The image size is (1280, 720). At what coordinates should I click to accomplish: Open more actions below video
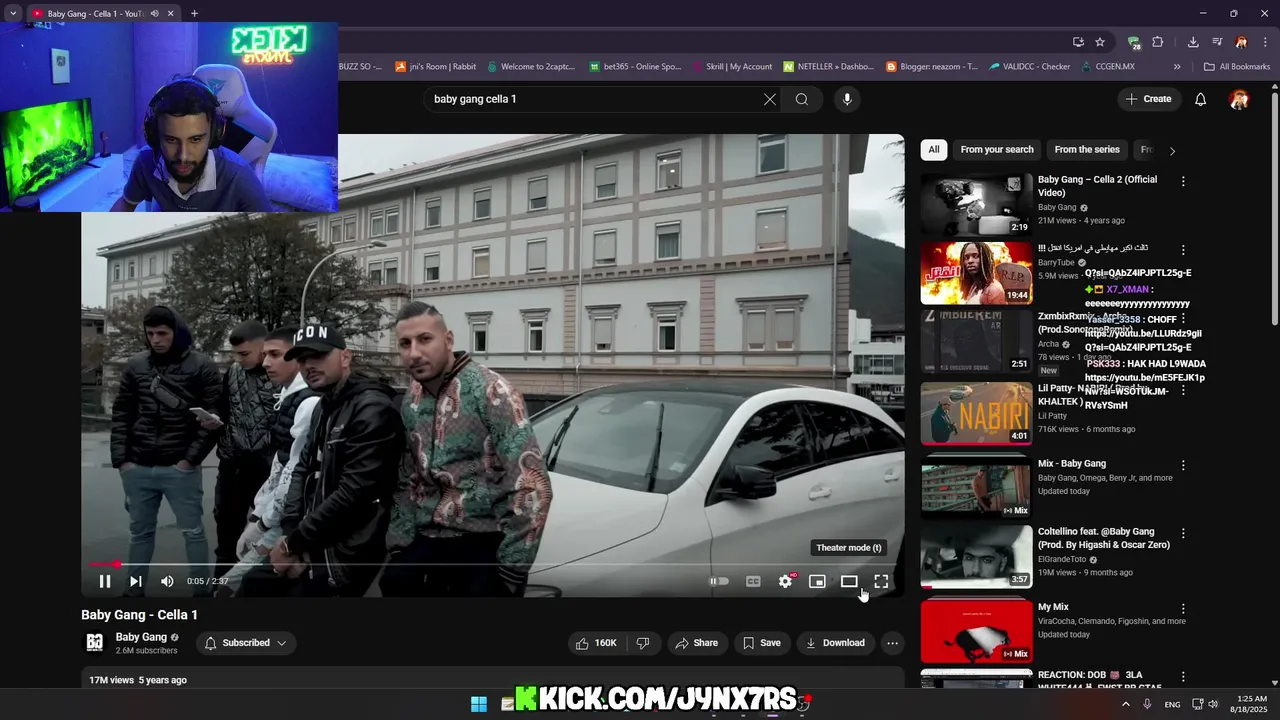point(893,643)
